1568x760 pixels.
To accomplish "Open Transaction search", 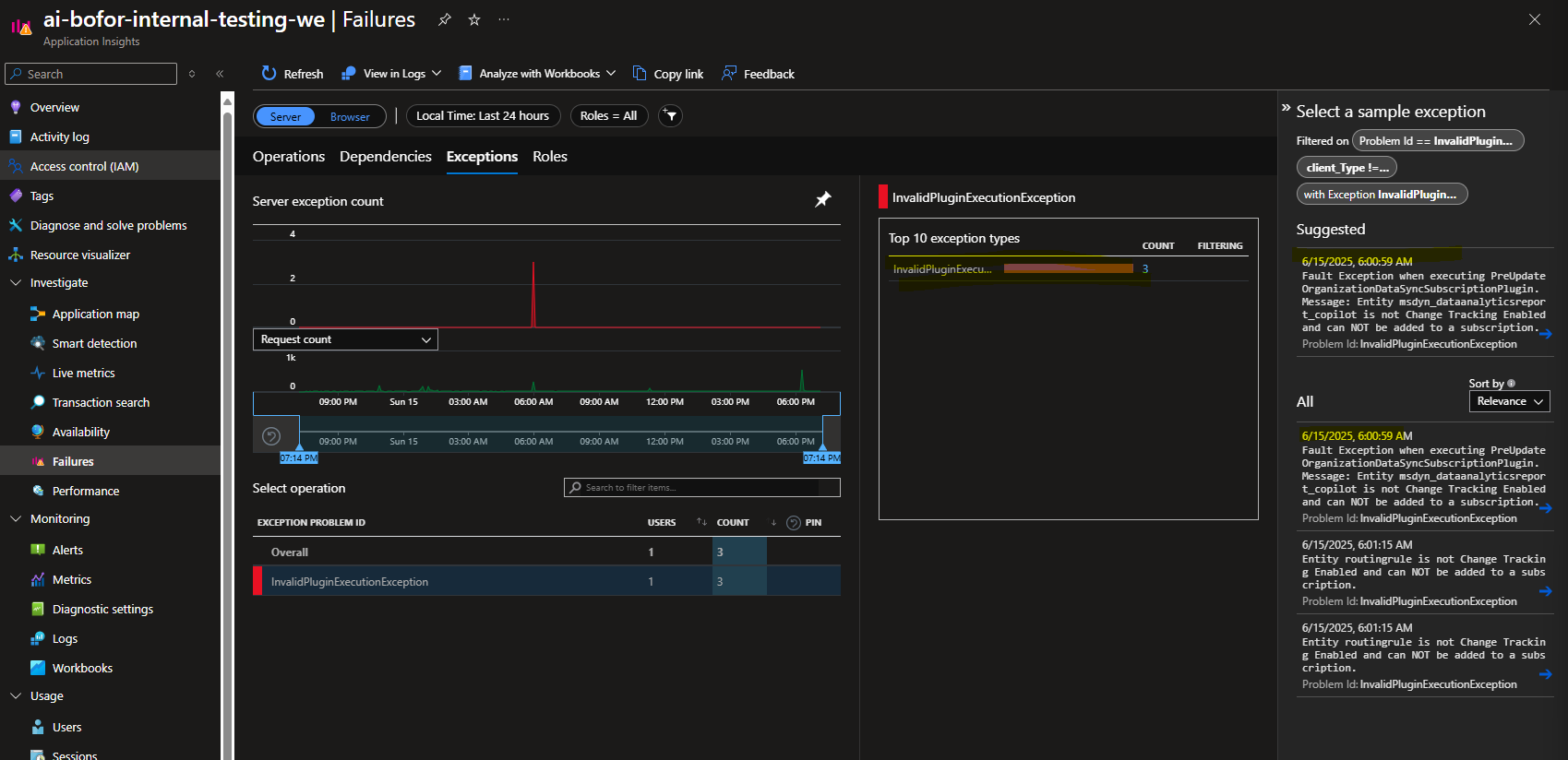I will click(101, 402).
